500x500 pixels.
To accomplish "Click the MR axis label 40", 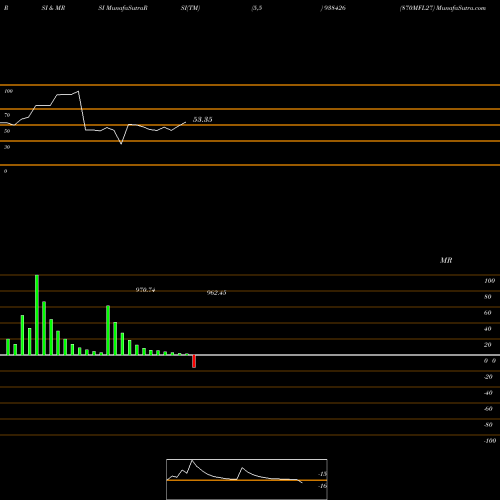I will pos(488,329).
